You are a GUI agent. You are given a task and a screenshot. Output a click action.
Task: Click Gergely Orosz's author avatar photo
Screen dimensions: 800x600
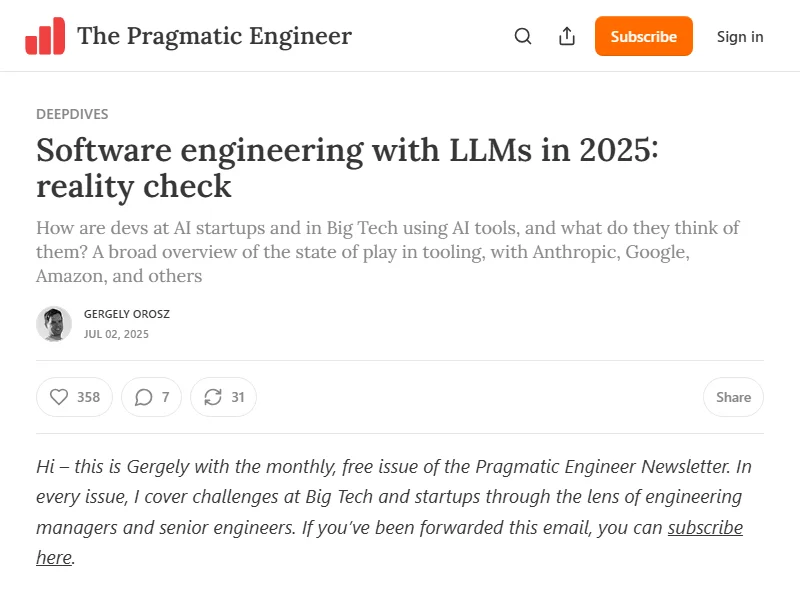[x=54, y=324]
